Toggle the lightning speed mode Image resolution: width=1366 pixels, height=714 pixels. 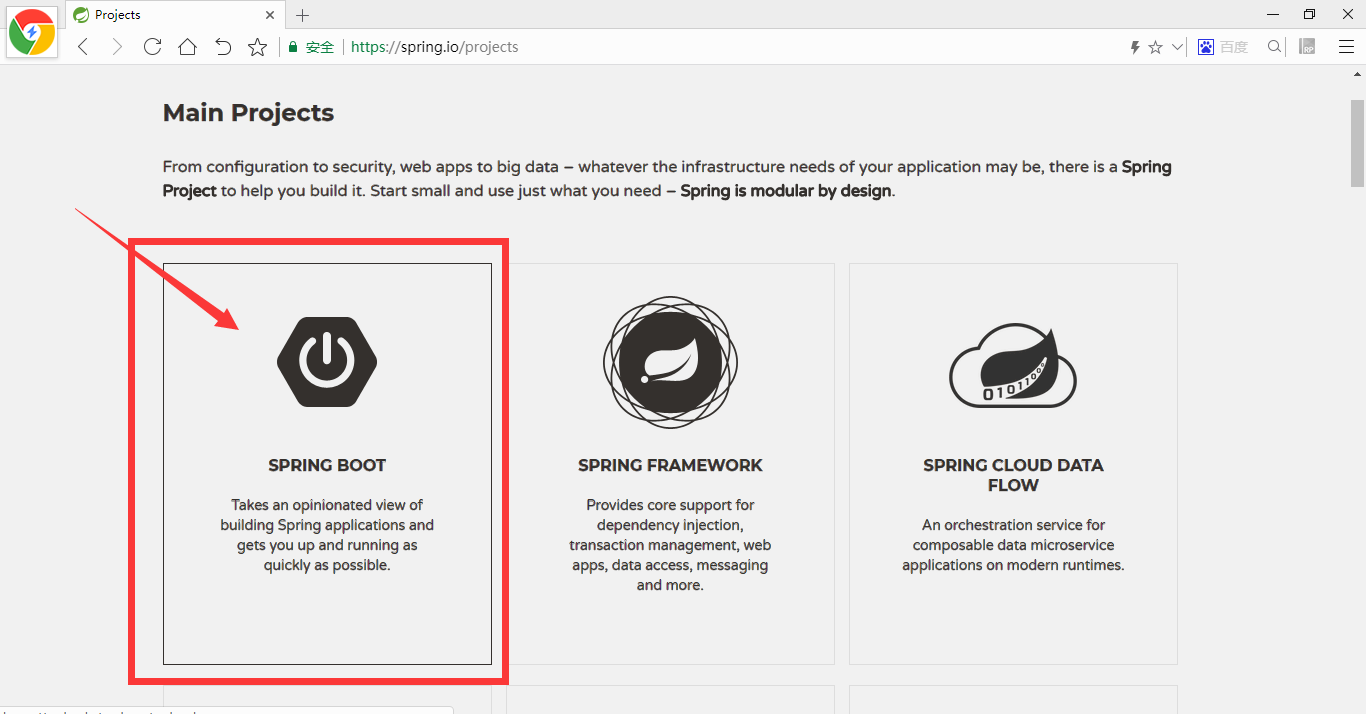click(x=1134, y=46)
